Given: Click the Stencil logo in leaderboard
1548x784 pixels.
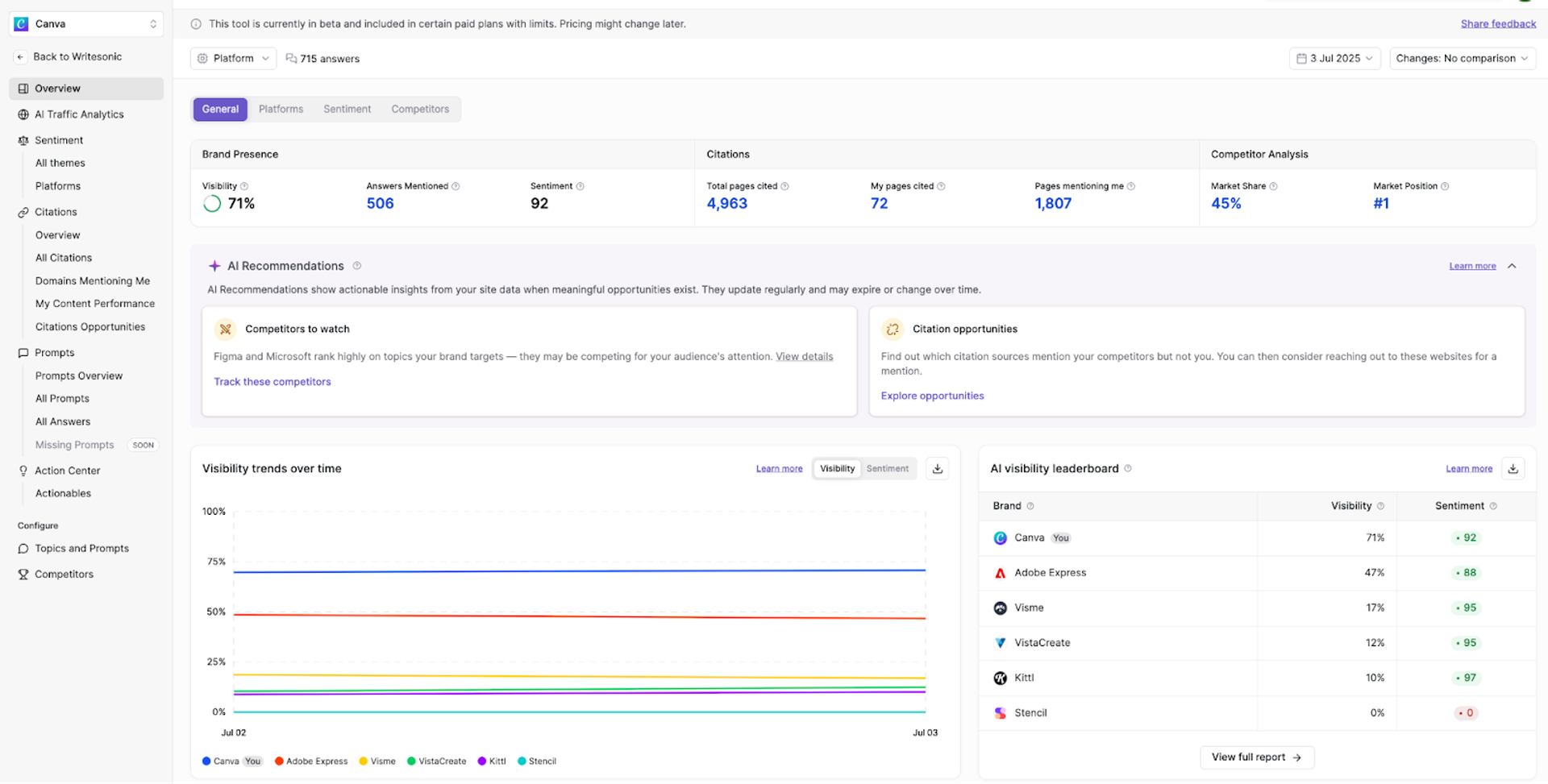Looking at the screenshot, I should (x=1001, y=713).
